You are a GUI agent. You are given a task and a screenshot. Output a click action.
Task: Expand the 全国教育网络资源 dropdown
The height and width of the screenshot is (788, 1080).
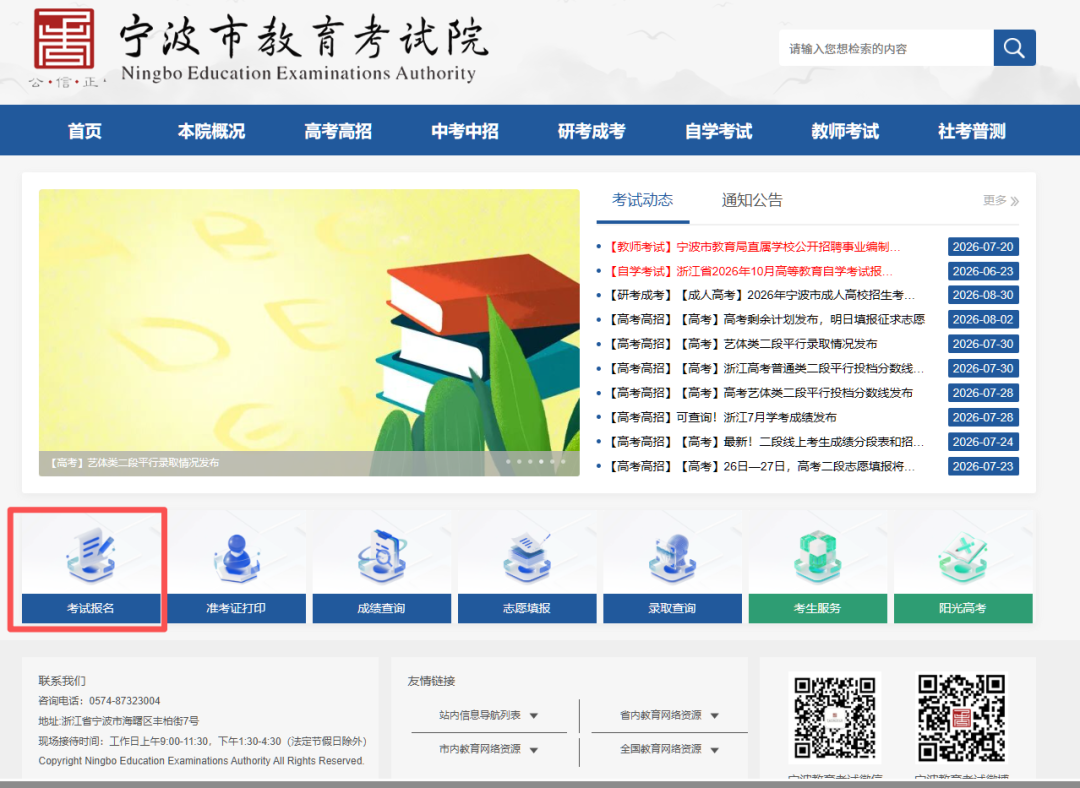(x=669, y=749)
